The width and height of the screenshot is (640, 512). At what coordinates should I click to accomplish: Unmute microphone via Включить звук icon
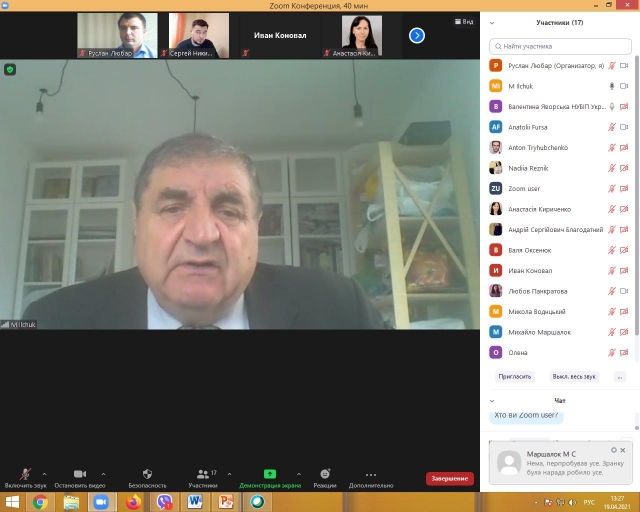click(x=25, y=474)
